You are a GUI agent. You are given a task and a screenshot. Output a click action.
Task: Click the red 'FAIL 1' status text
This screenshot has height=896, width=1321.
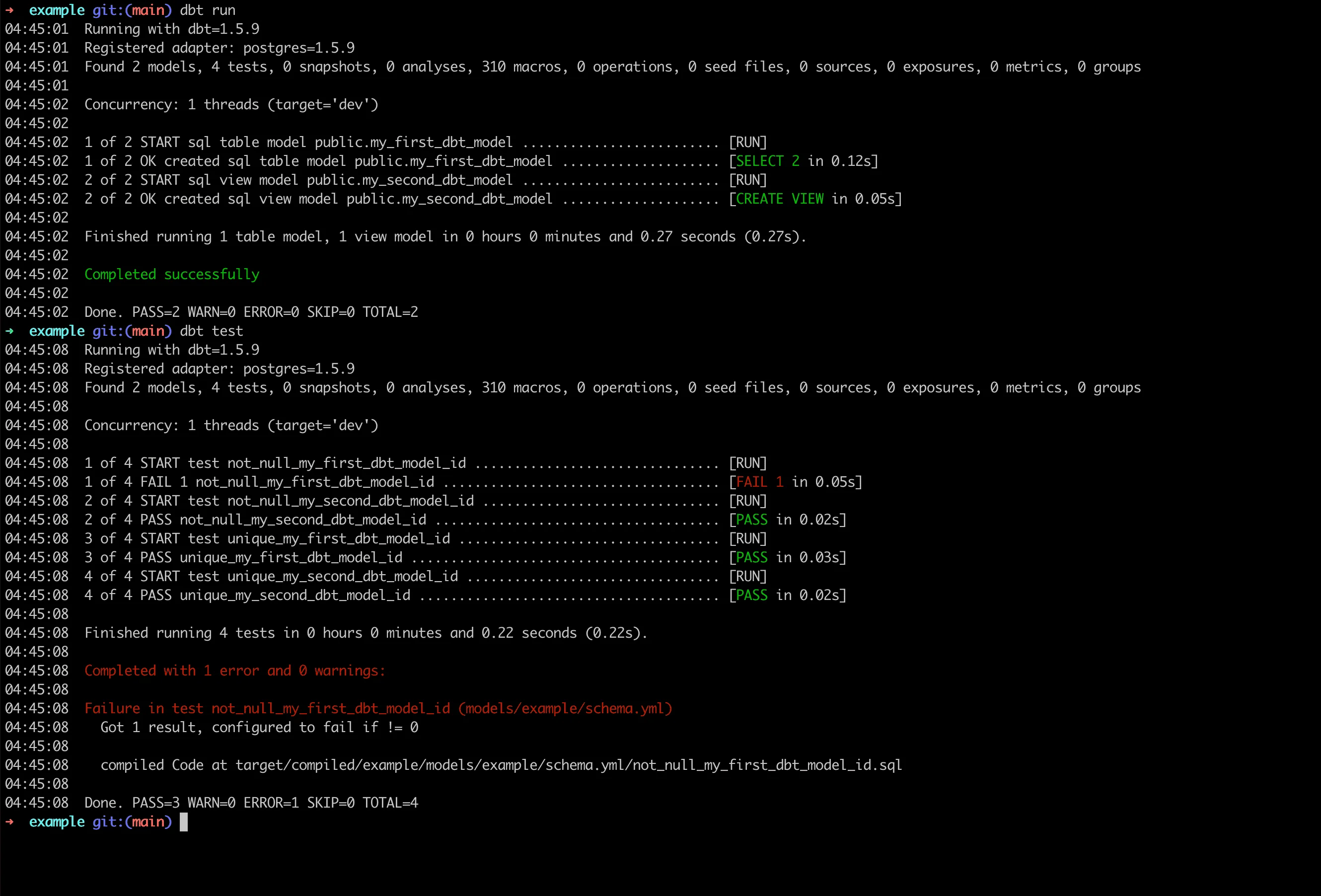(x=759, y=482)
